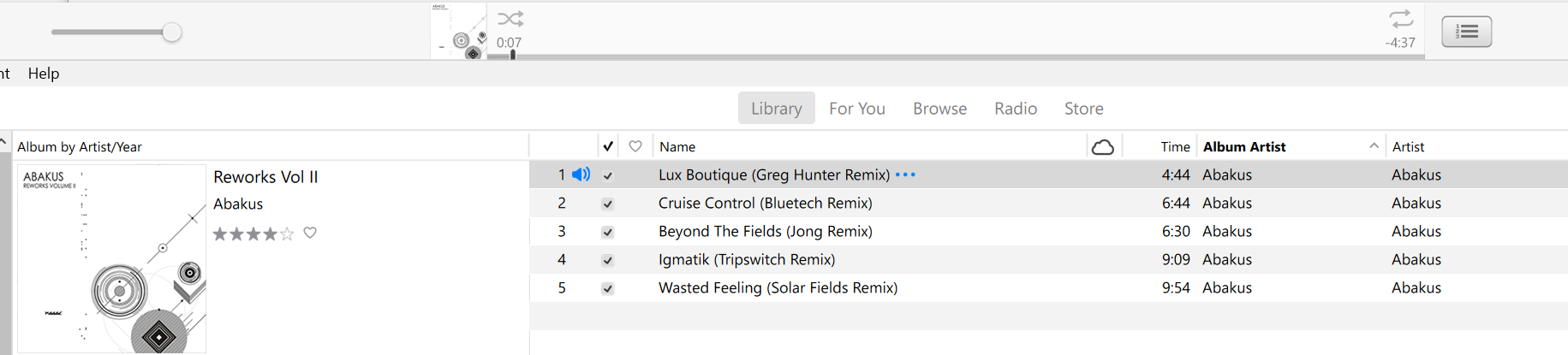
Task: Click the Album by Artist/Year column header
Action: coord(80,147)
